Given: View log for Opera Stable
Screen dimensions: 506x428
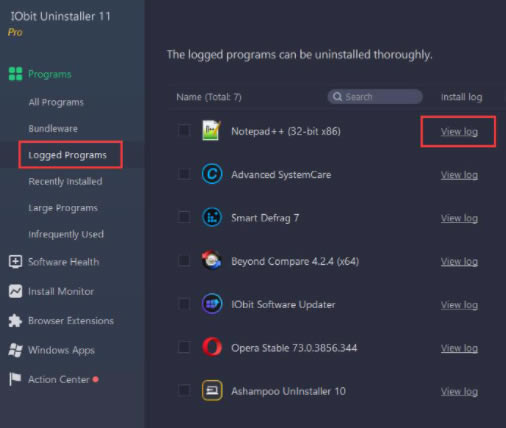Looking at the screenshot, I should [459, 348].
